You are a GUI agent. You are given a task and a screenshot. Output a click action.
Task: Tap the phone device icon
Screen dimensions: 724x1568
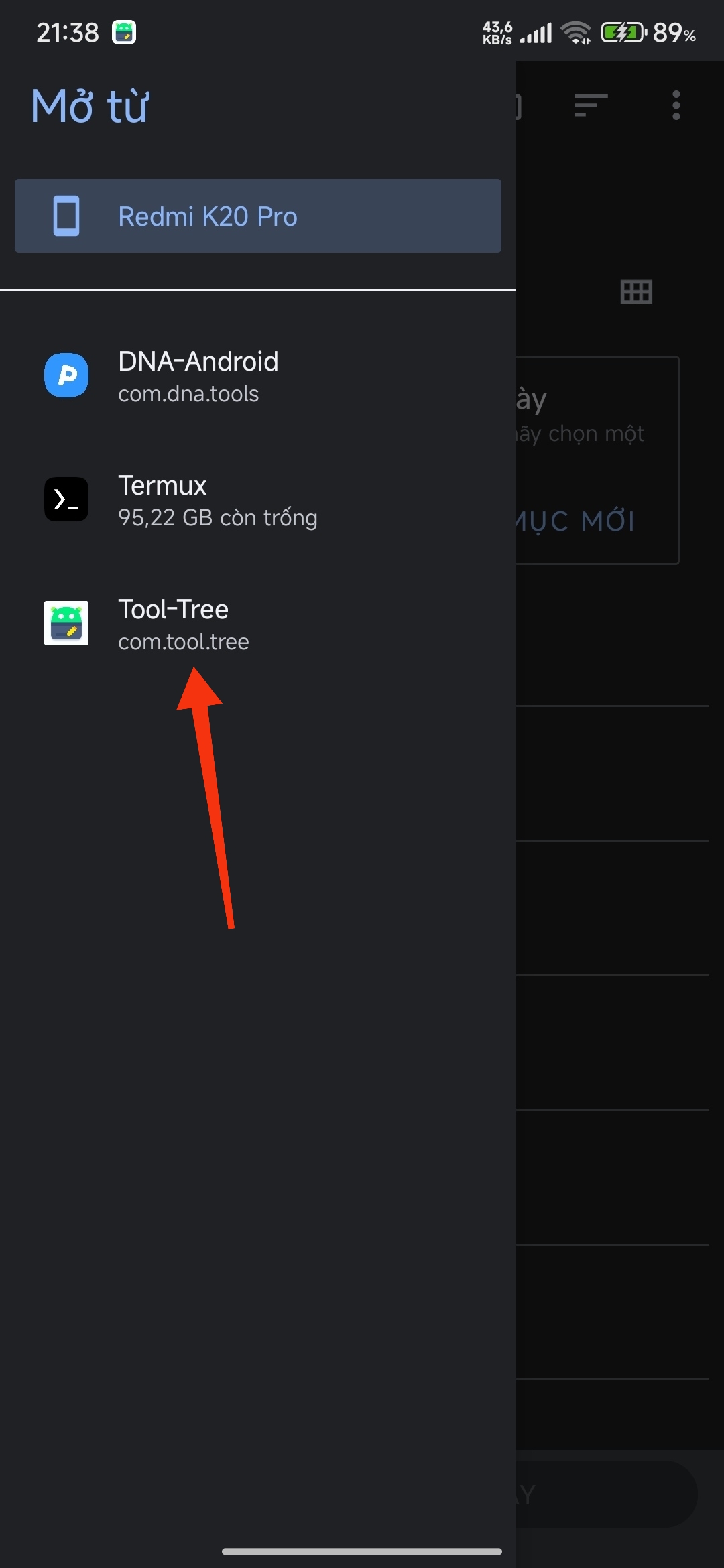point(66,216)
